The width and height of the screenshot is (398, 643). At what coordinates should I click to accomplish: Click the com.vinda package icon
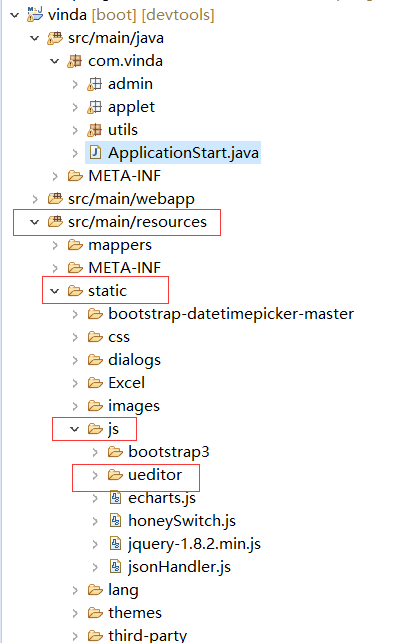tap(75, 61)
